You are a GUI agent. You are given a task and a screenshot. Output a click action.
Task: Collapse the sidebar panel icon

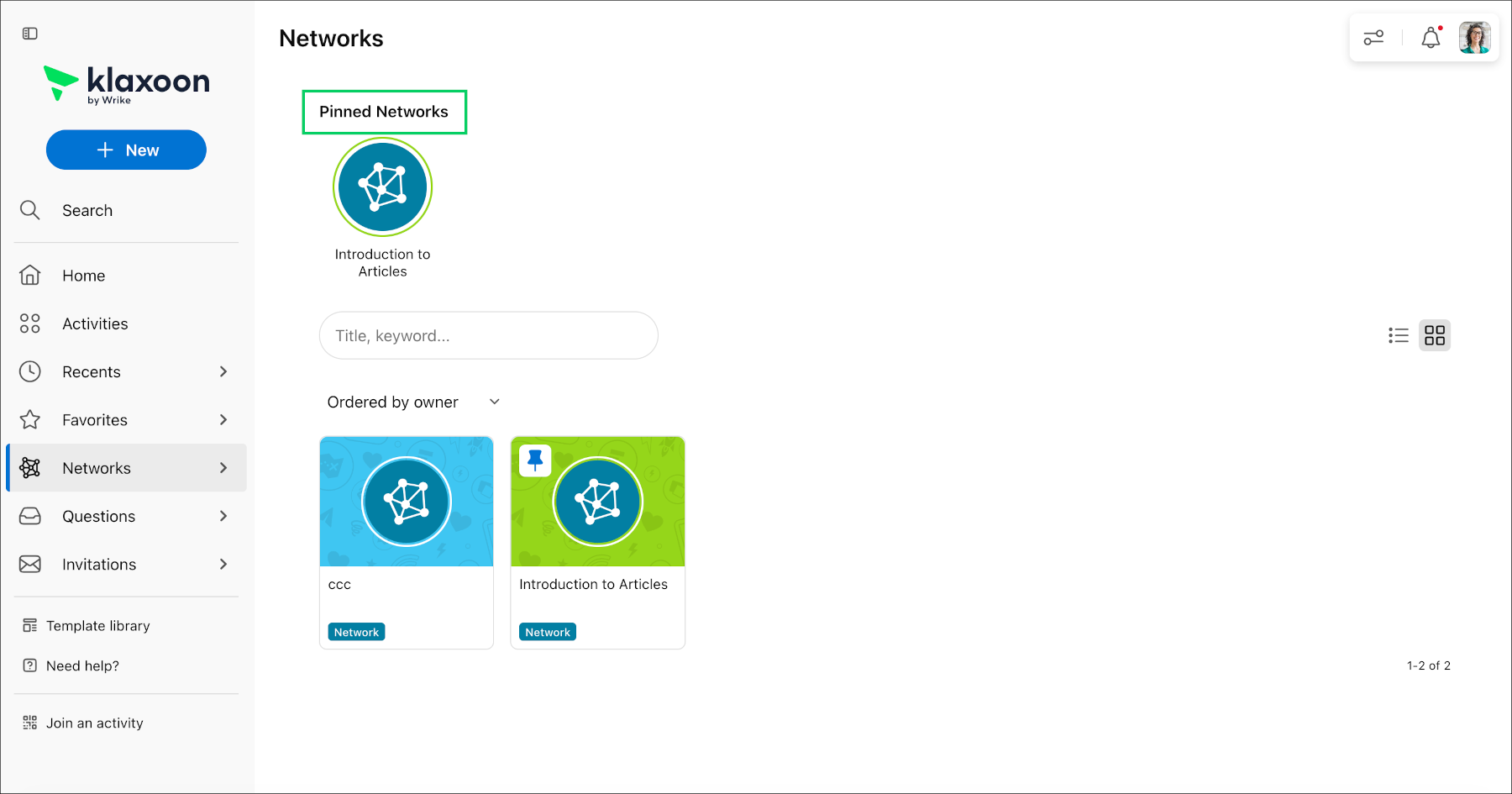pos(30,34)
